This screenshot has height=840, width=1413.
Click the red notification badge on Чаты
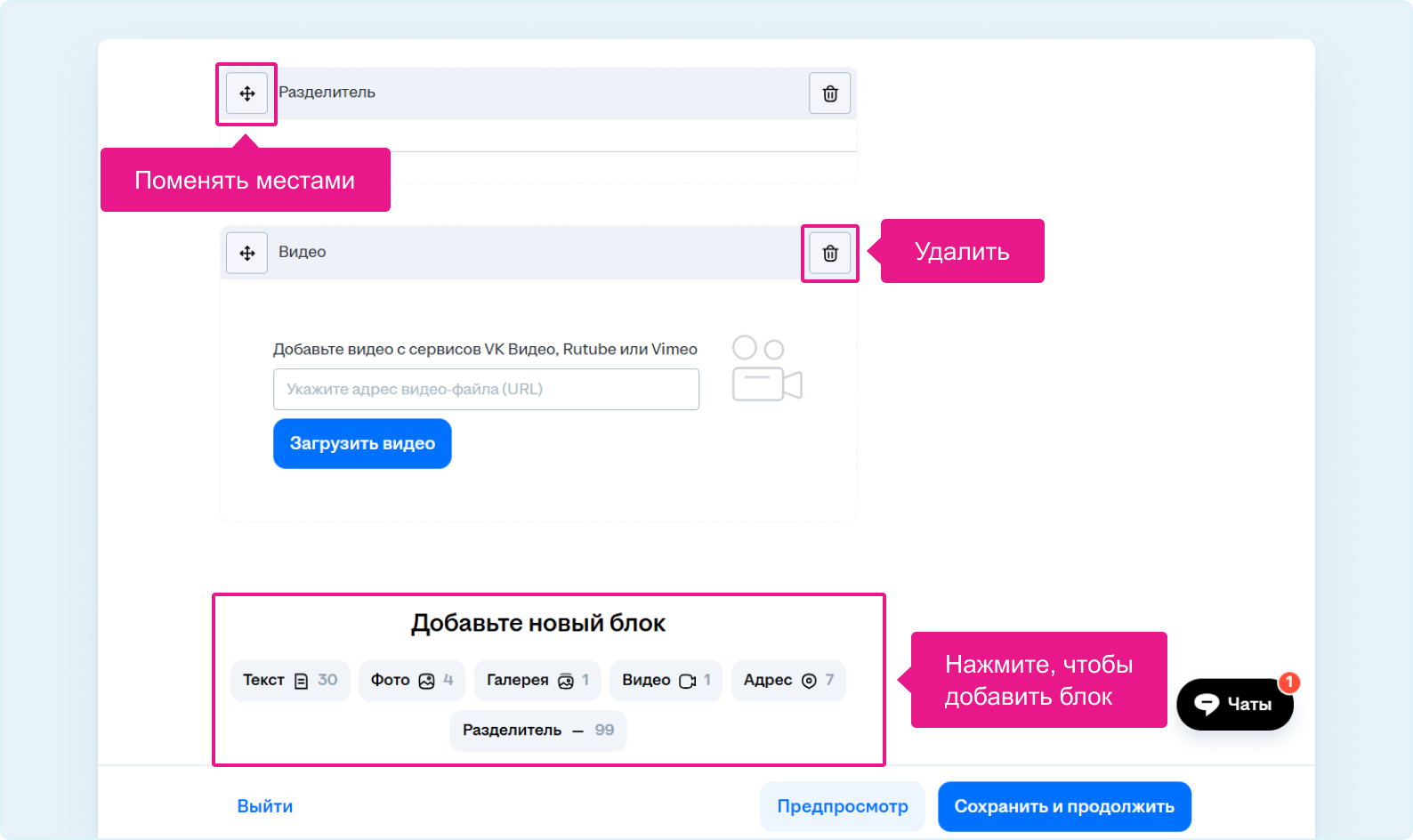tap(1288, 682)
